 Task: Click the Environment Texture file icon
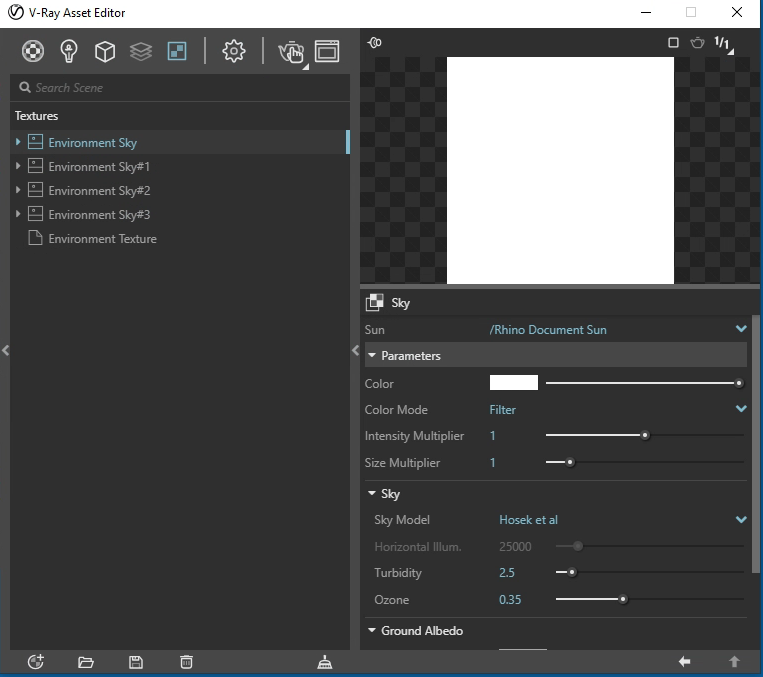[35, 238]
